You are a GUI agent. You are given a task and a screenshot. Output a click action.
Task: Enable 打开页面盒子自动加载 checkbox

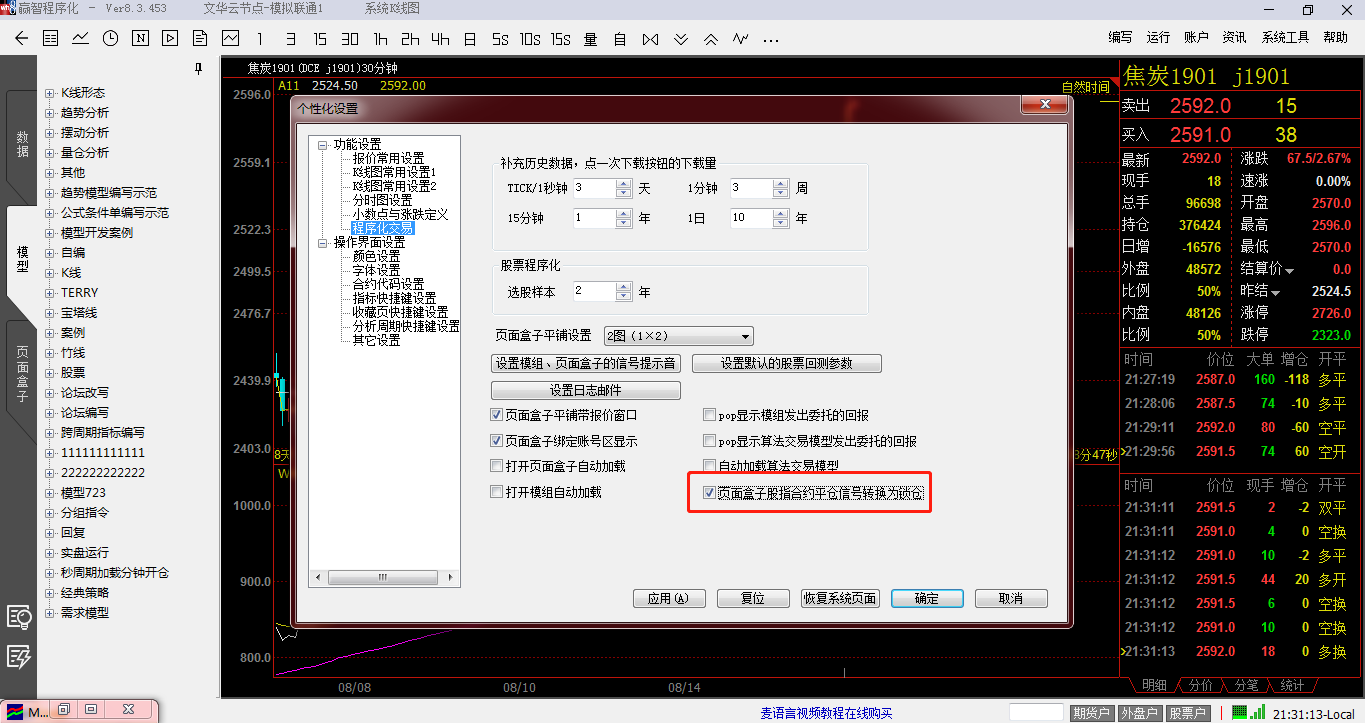[x=497, y=466]
